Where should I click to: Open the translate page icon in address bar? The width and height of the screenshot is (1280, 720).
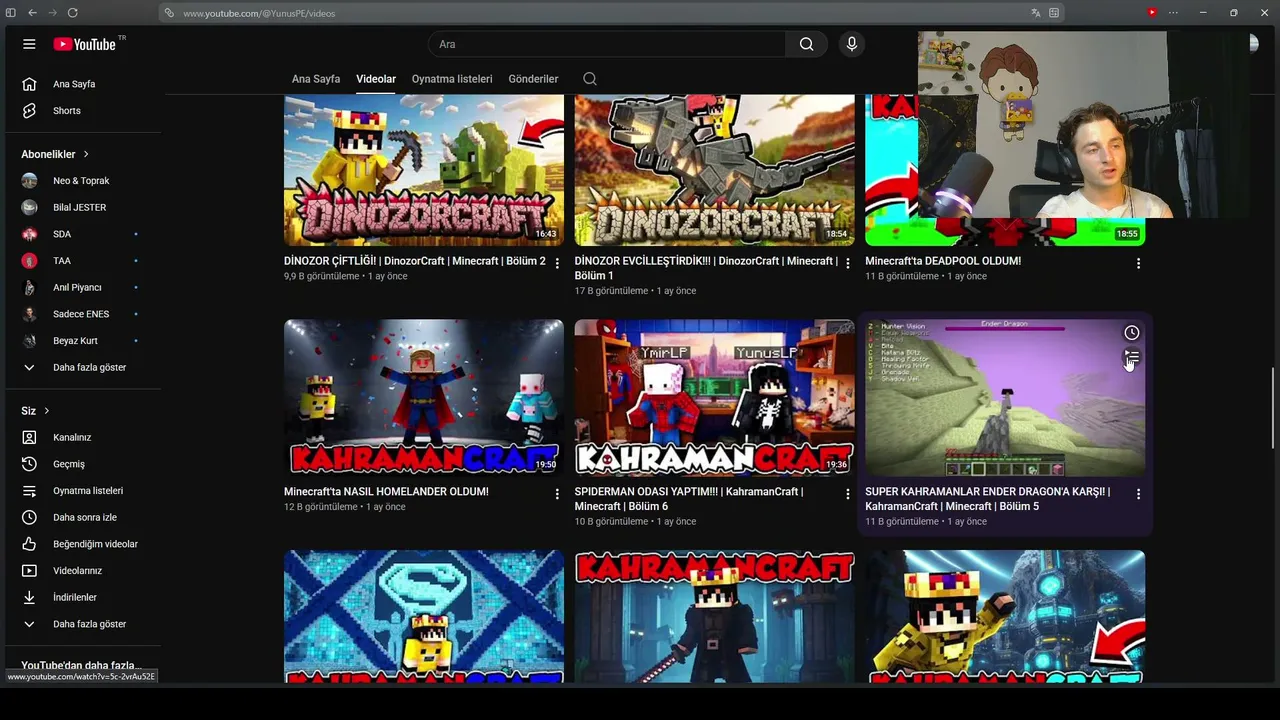click(x=1036, y=13)
